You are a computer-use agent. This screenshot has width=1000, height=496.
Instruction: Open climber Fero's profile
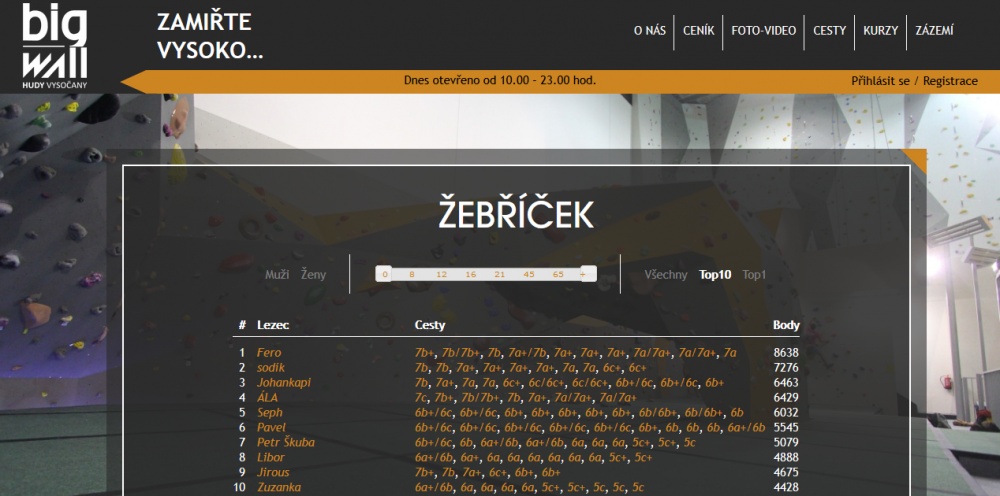point(269,353)
